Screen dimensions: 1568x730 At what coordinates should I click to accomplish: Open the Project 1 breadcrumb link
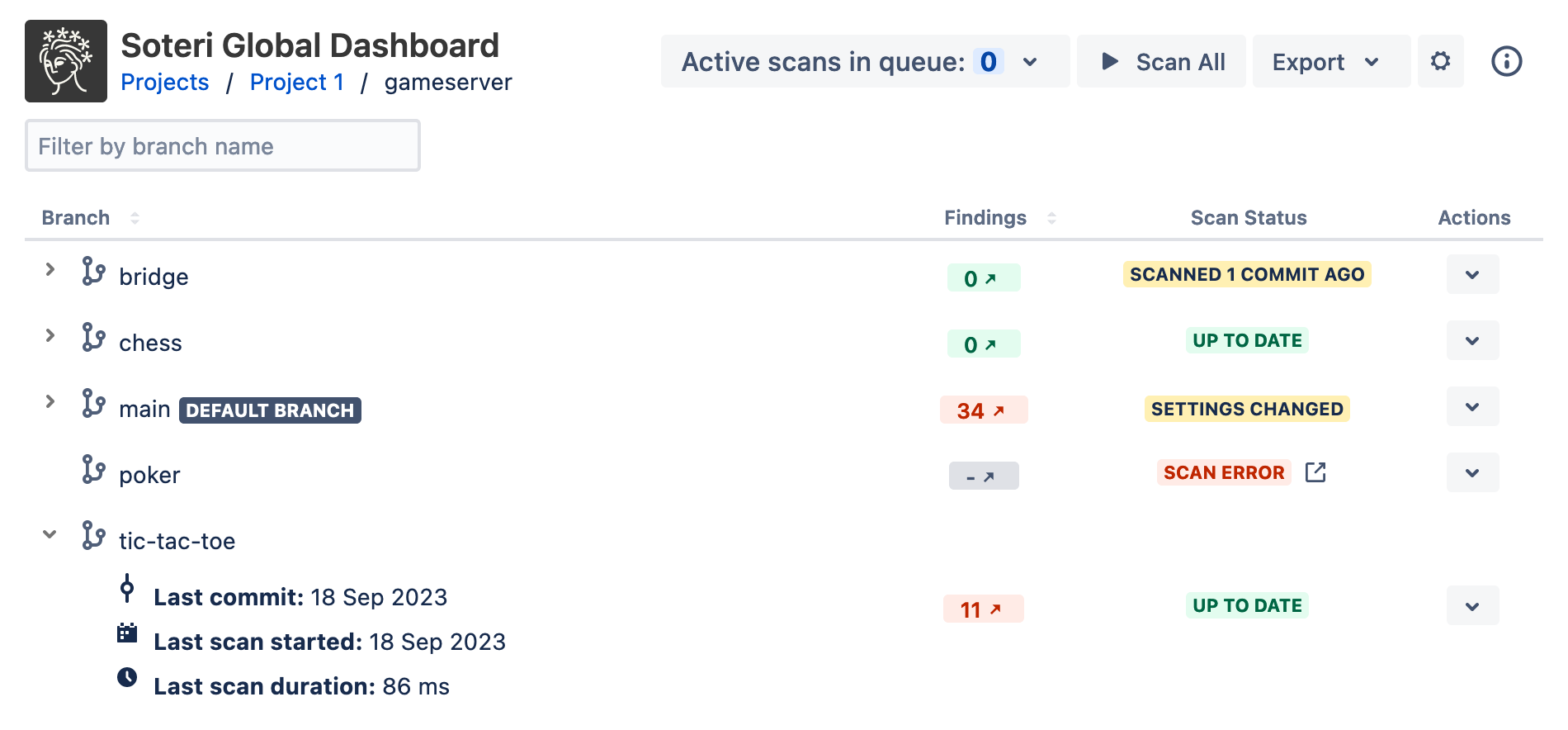296,83
